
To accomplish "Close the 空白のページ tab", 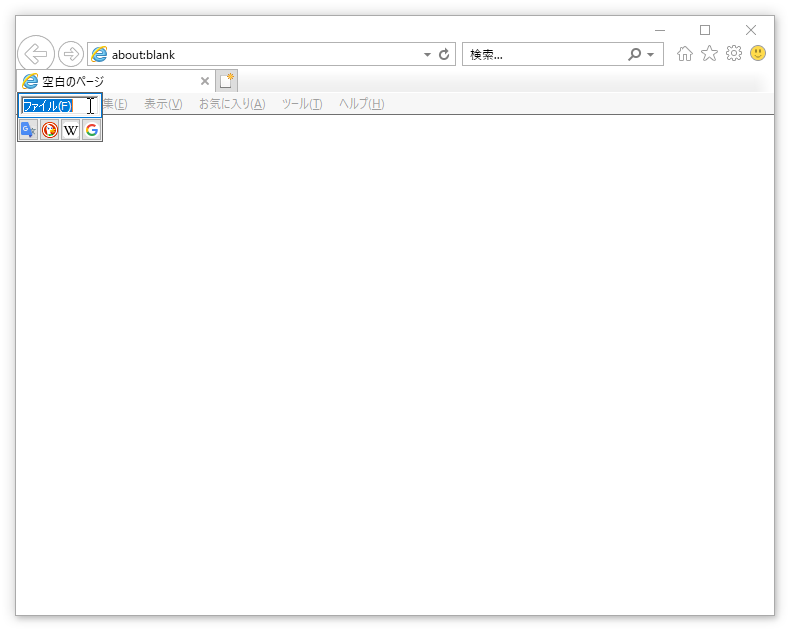I will tap(205, 81).
